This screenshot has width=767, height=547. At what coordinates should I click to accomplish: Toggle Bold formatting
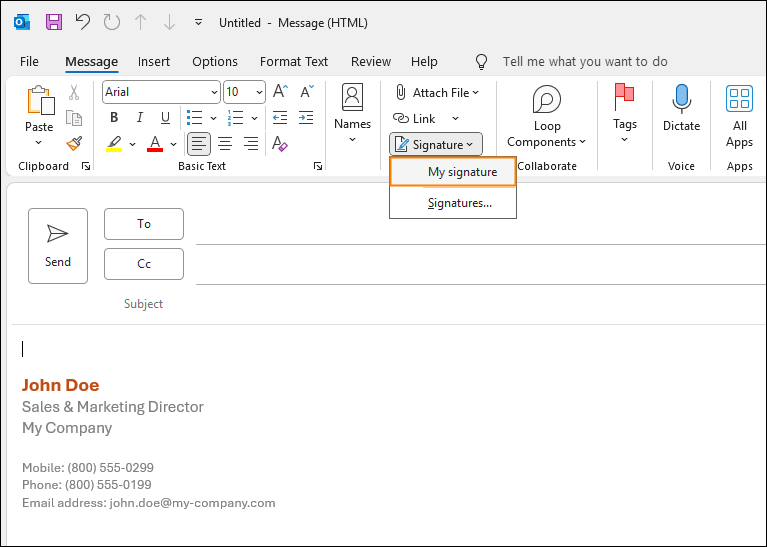tap(114, 117)
